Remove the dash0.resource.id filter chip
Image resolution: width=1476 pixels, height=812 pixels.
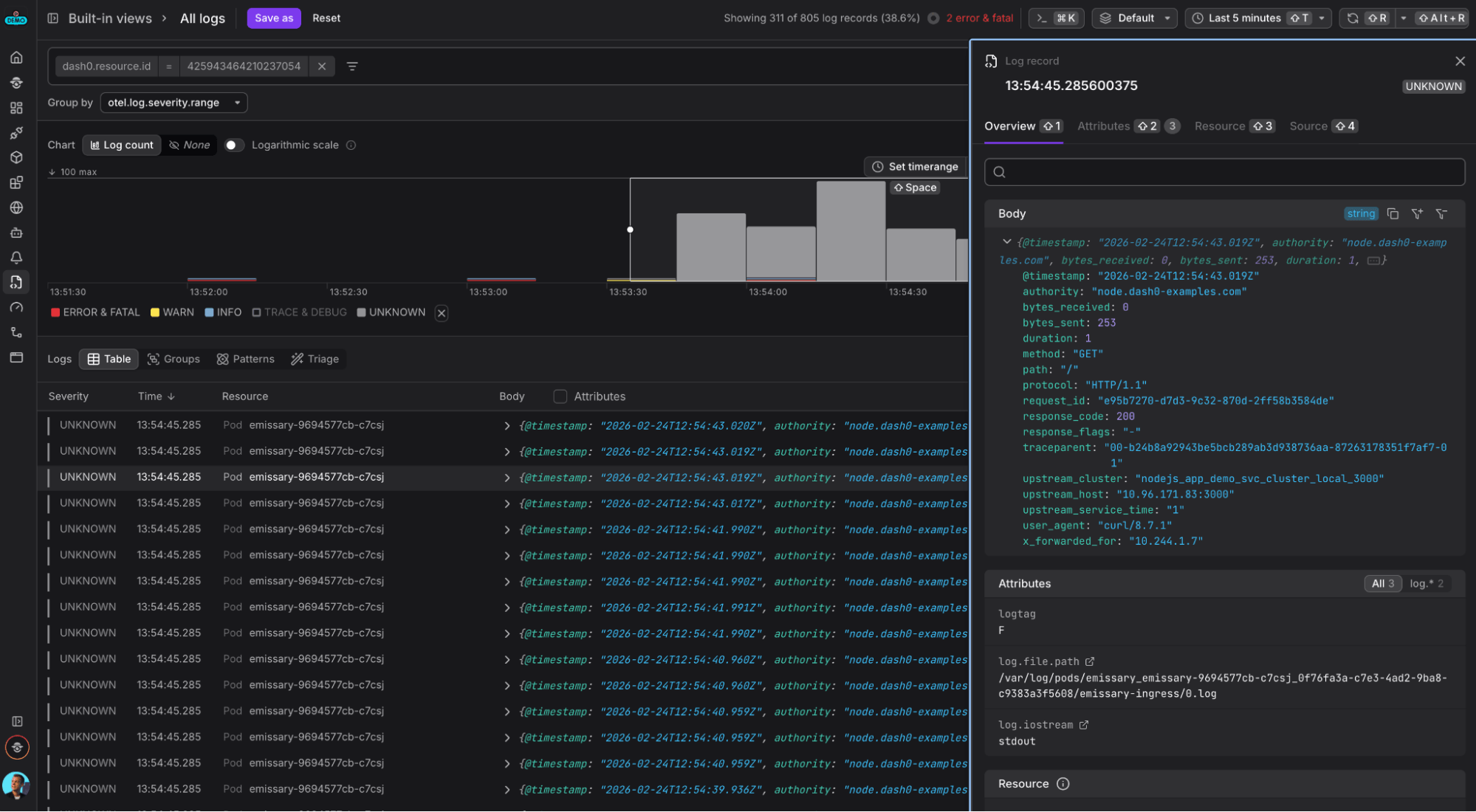322,66
